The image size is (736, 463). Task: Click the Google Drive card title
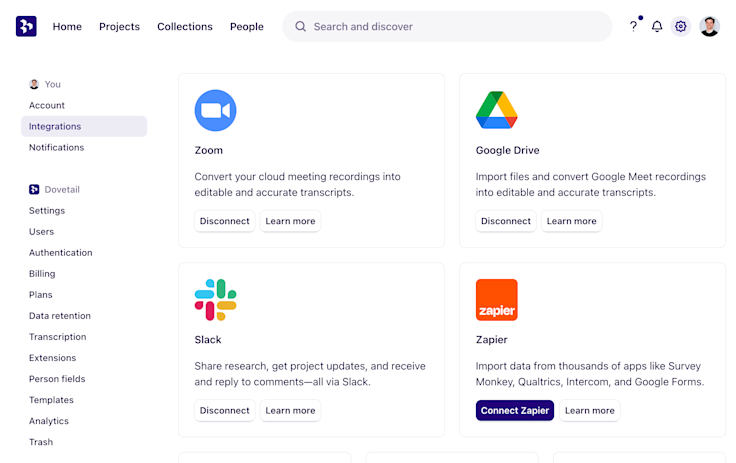pos(507,150)
